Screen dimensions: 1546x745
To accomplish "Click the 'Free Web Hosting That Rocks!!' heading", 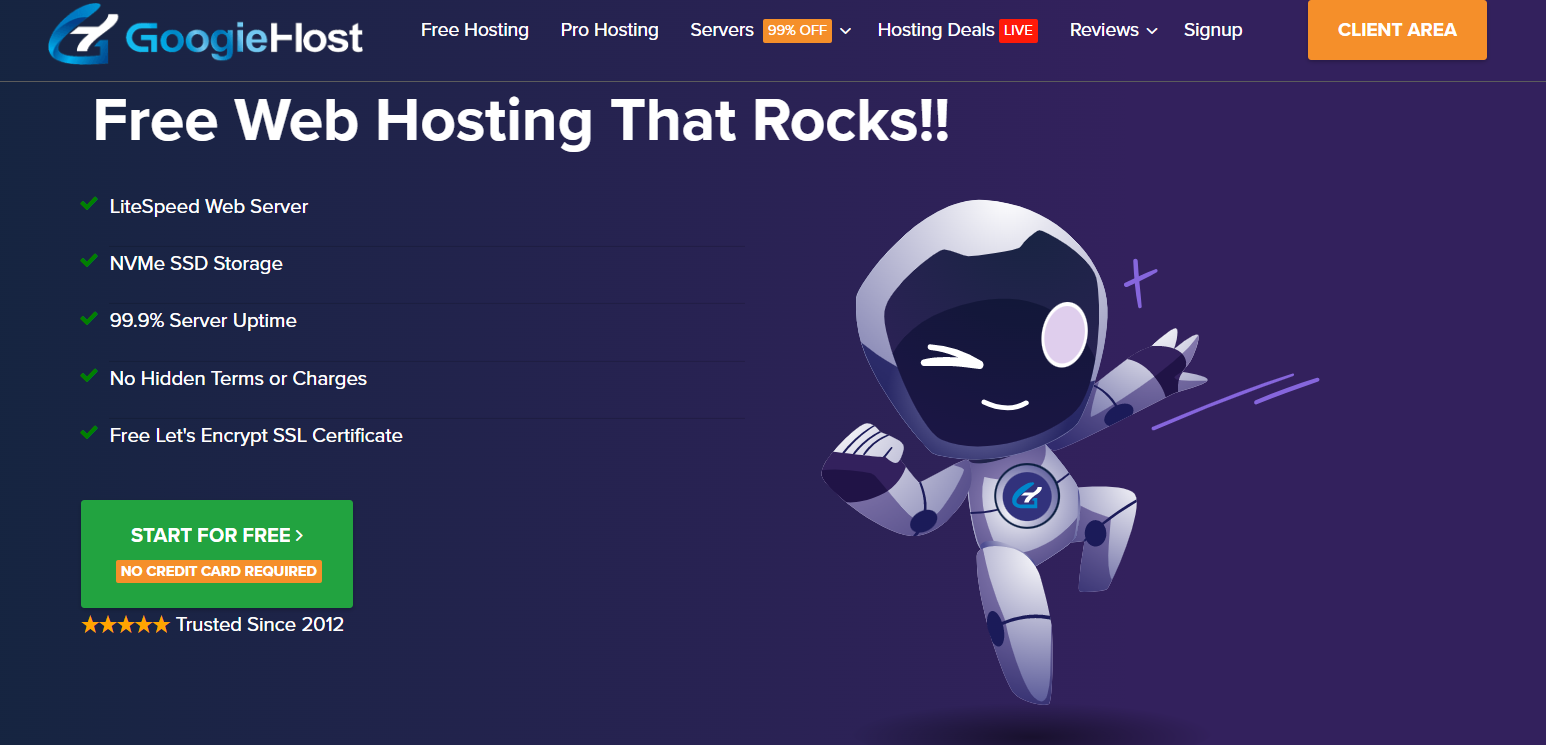I will [x=521, y=121].
